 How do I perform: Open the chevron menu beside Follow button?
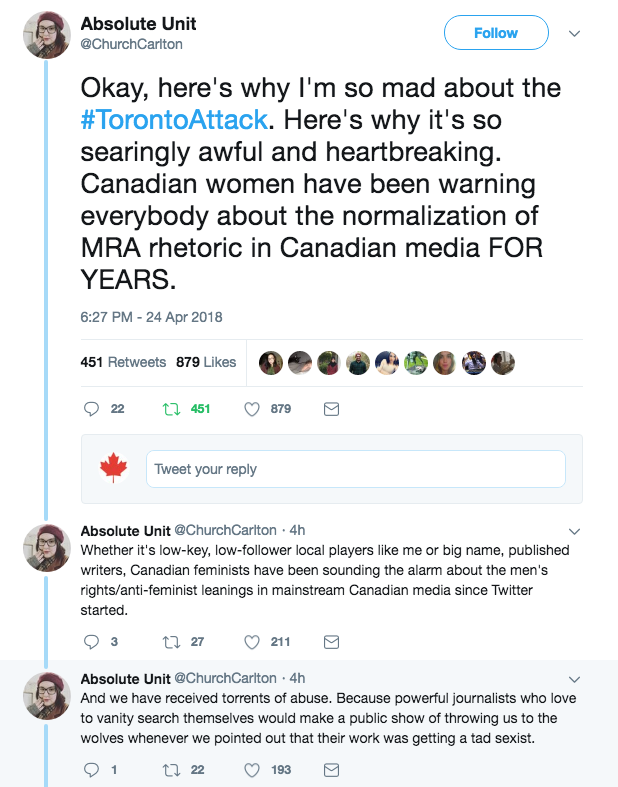pos(575,33)
